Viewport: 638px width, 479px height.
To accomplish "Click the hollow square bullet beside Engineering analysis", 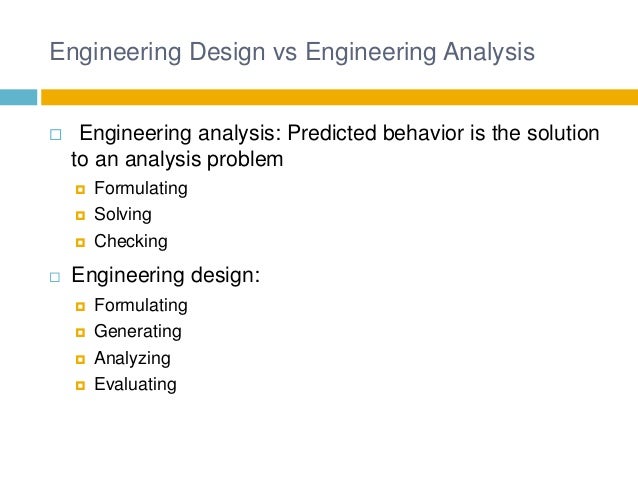I will [x=55, y=135].
